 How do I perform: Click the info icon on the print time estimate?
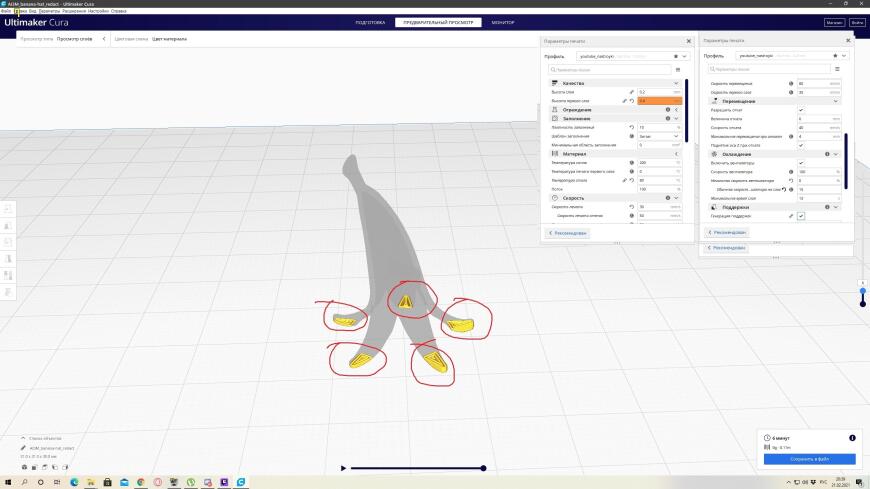[852, 438]
